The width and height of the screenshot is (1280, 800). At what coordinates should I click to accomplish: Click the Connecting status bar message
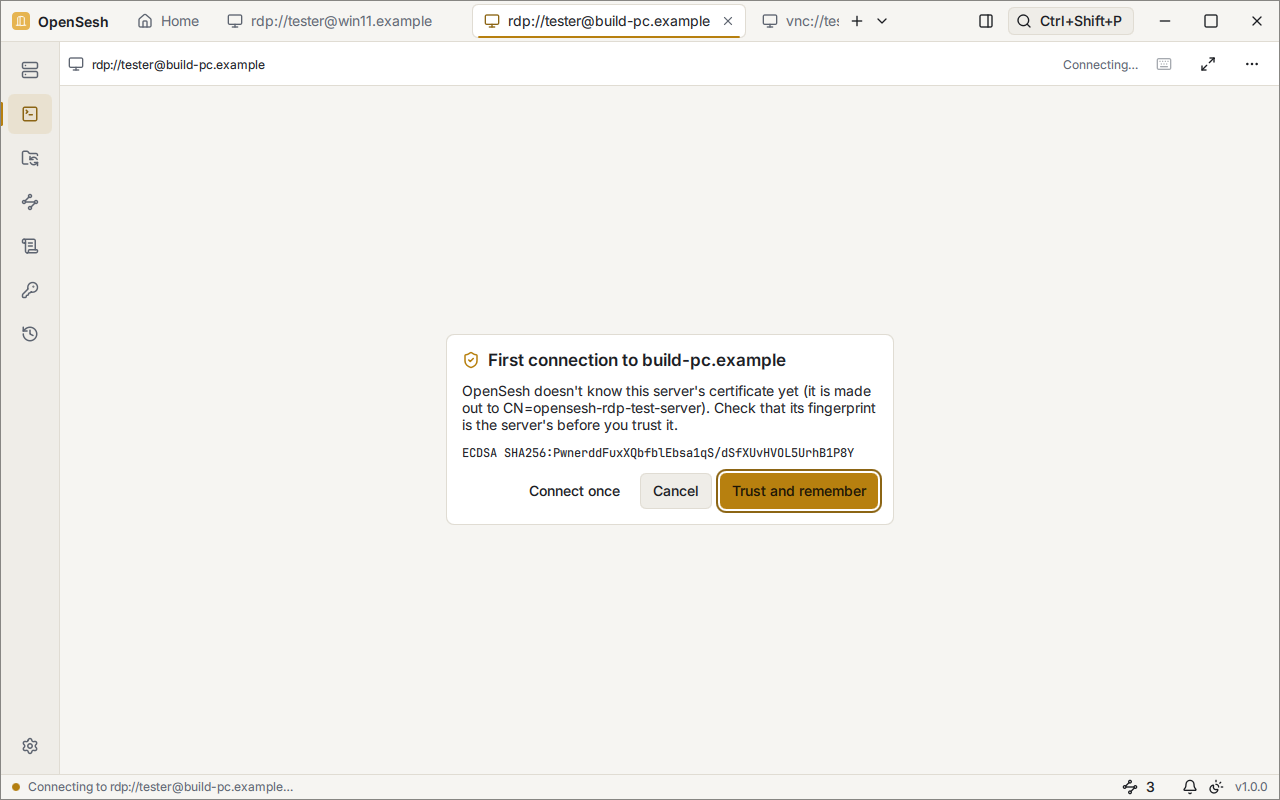[x=160, y=787]
